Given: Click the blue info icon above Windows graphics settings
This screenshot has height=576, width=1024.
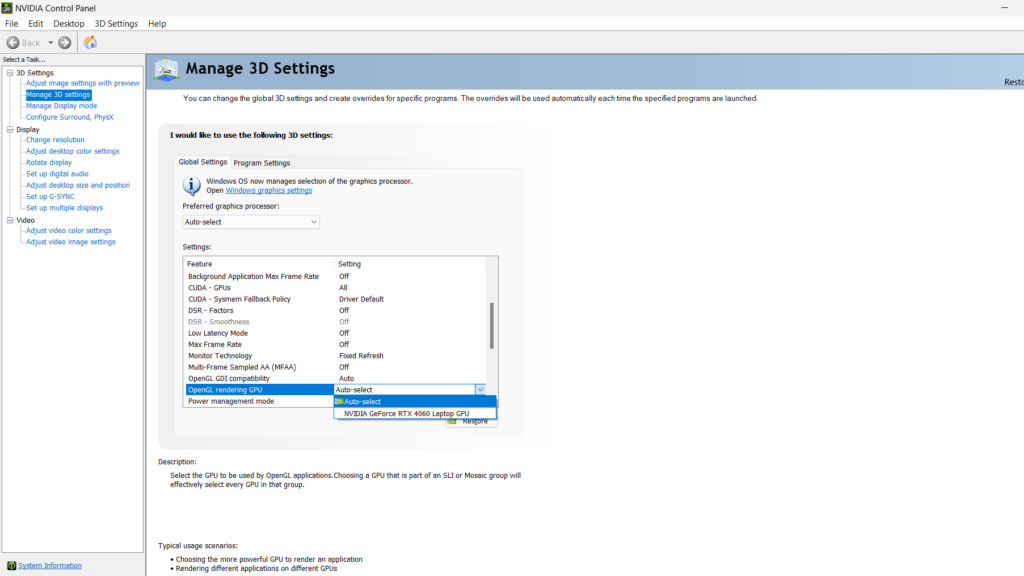Looking at the screenshot, I should click(x=190, y=185).
